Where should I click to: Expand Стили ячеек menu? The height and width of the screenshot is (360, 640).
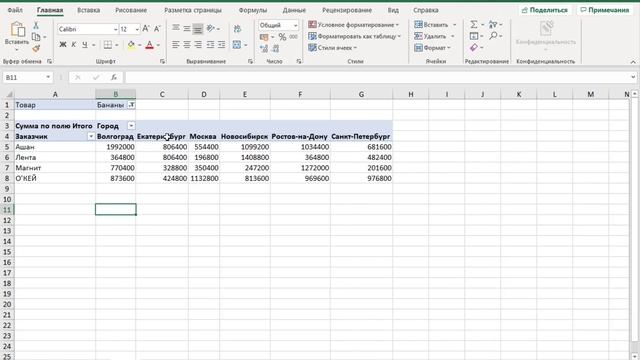333,48
